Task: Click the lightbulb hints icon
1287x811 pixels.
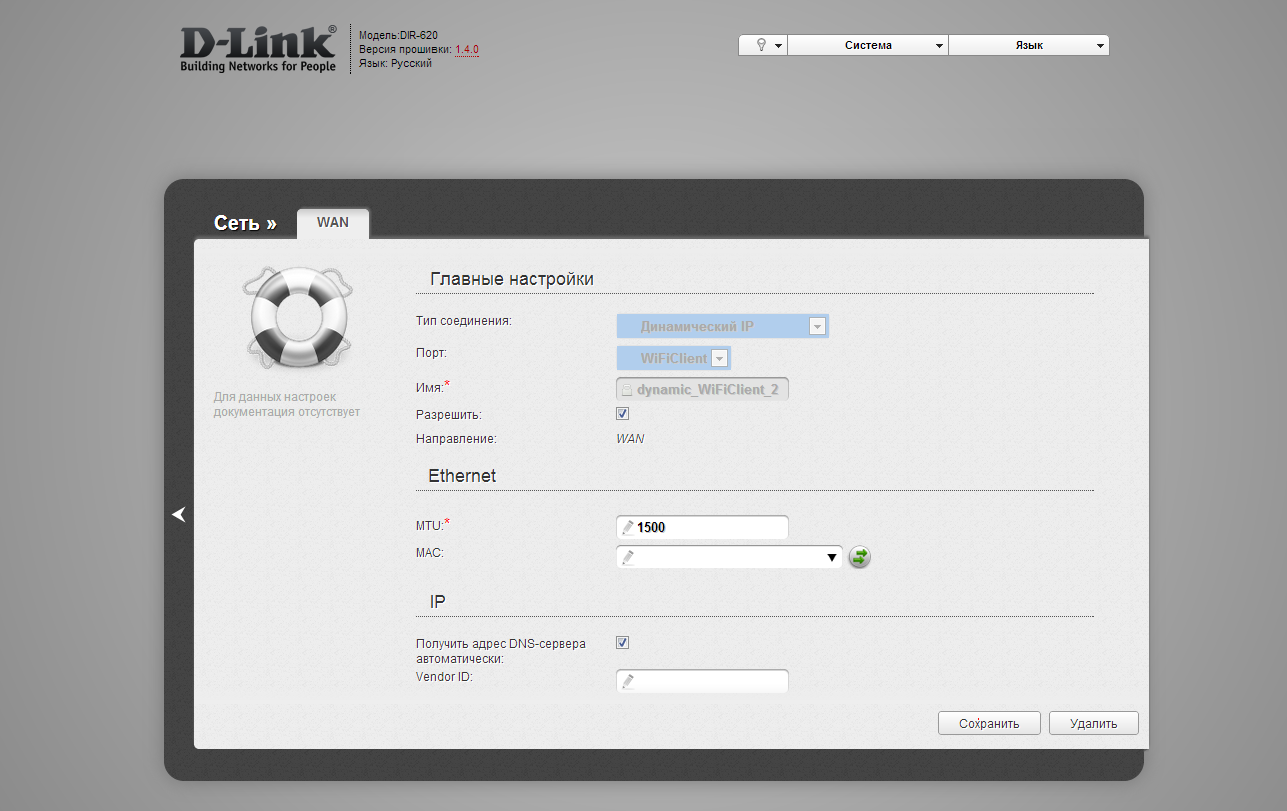Action: coord(762,45)
